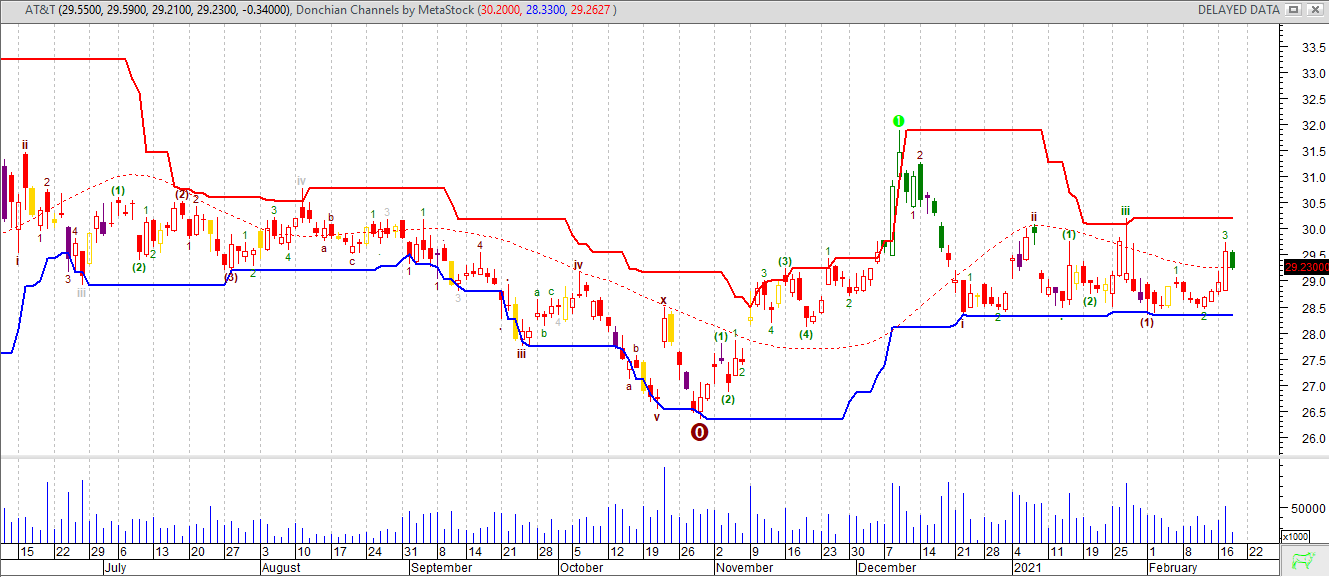
Task: Click the August month label on date axis
Action: [280, 567]
